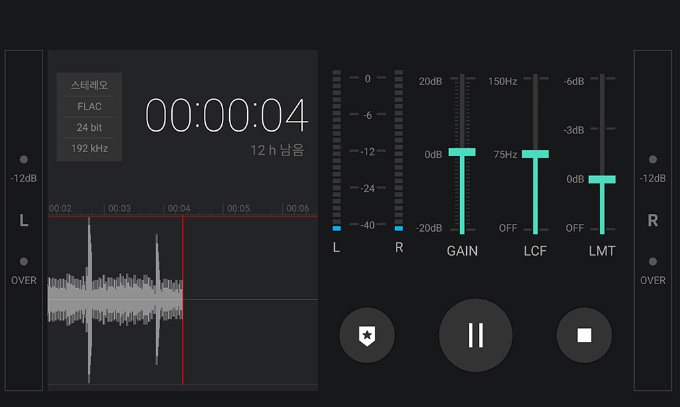Click the right channel -12dB indicator dot
Screen dimensions: 680x407
653,159
